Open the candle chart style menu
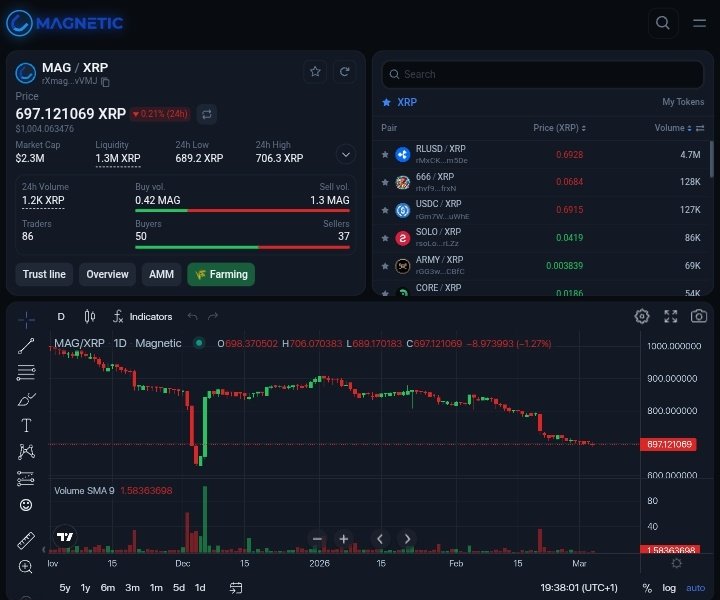This screenshot has height=600, width=720. (90, 316)
